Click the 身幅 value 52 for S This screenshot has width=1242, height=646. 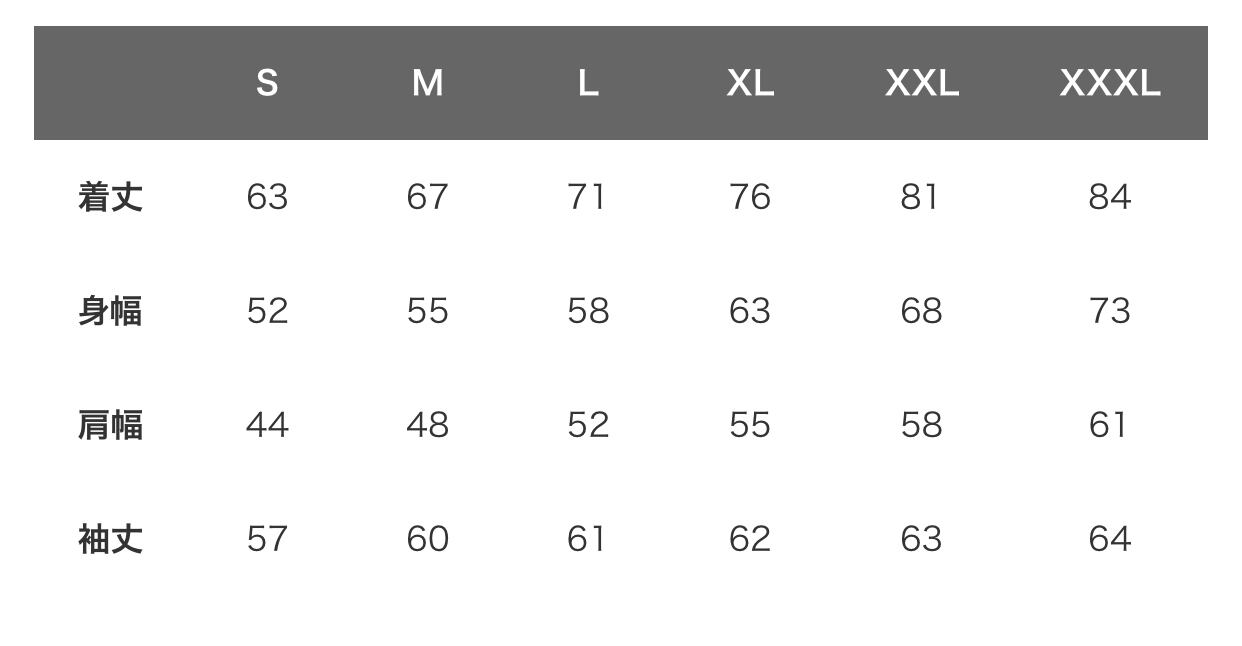coord(267,311)
